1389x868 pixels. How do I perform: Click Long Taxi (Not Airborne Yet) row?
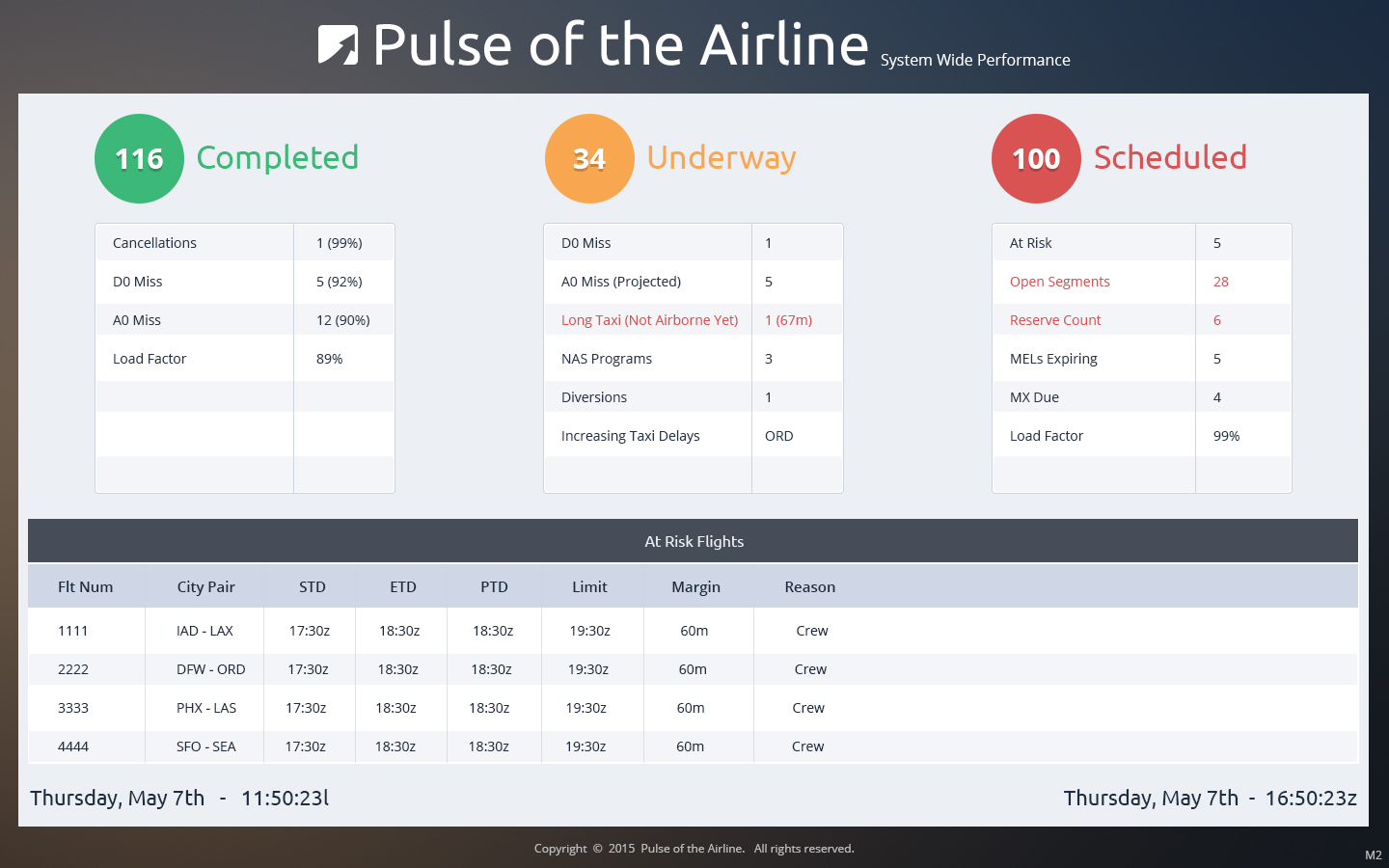pos(694,320)
